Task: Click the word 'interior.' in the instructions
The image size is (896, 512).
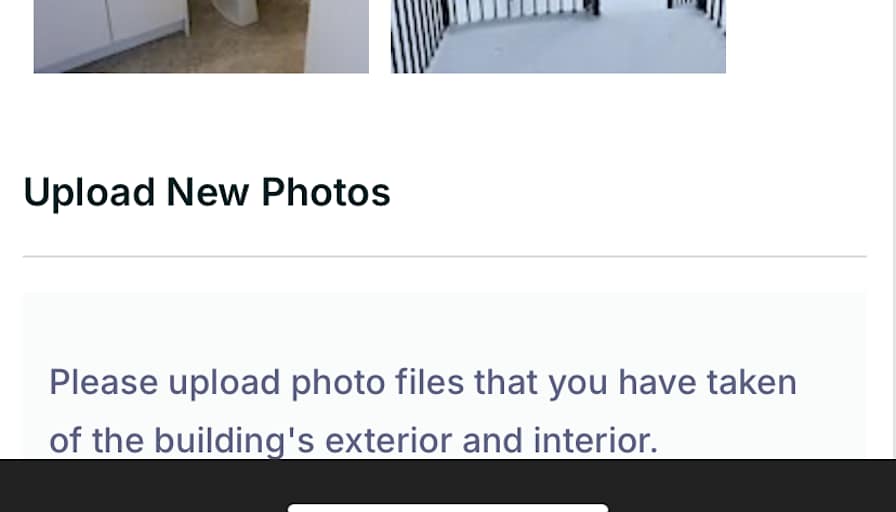Action: coord(595,441)
